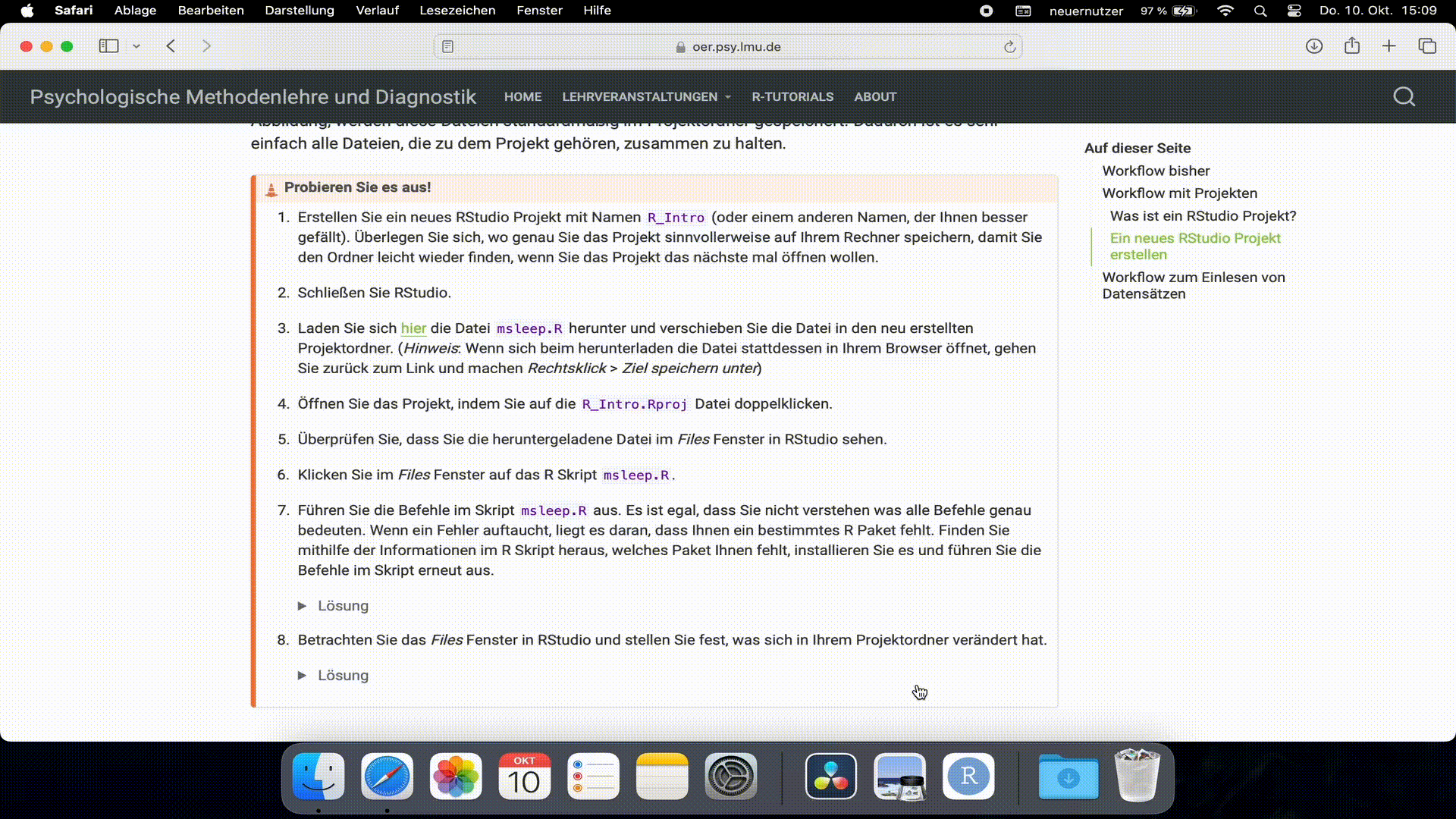Click the 'hier' download link

click(x=413, y=328)
